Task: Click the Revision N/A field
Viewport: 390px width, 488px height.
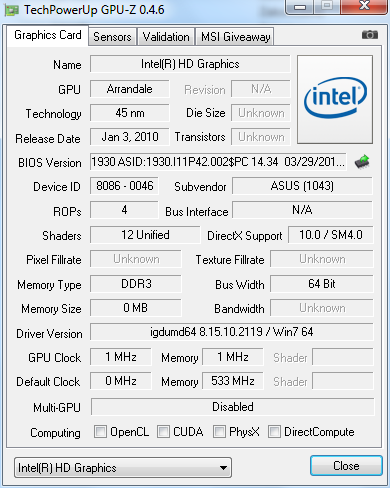Action: [x=261, y=89]
